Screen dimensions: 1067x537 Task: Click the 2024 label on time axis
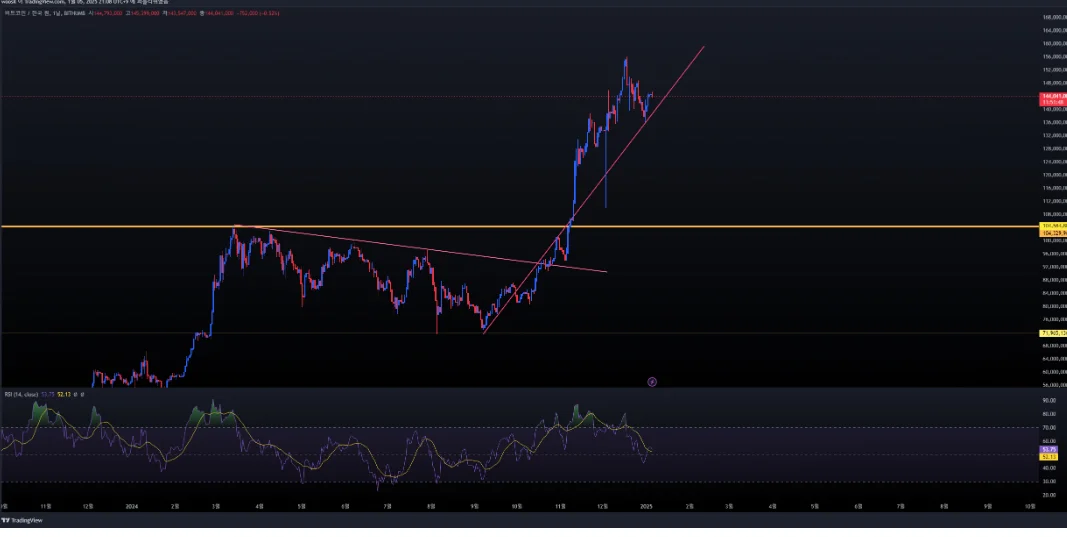coord(132,506)
